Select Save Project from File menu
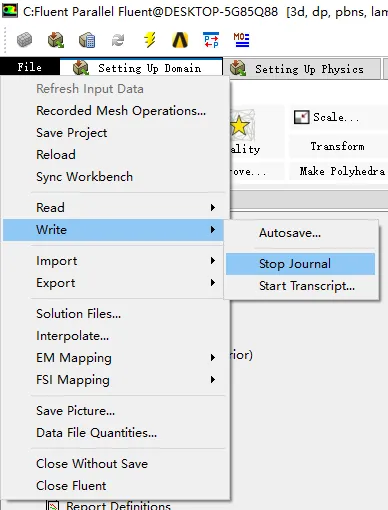 [72, 133]
